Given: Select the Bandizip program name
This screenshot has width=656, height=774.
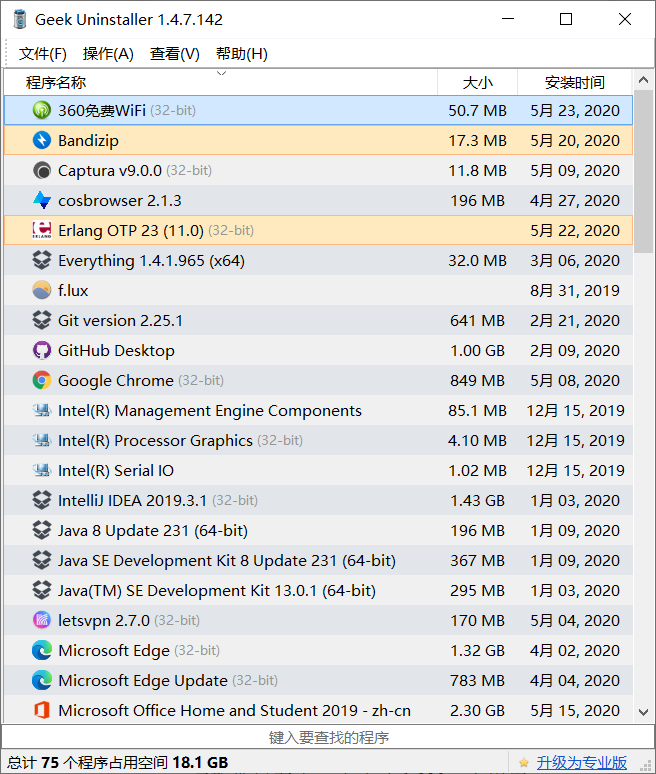Looking at the screenshot, I should [x=88, y=141].
